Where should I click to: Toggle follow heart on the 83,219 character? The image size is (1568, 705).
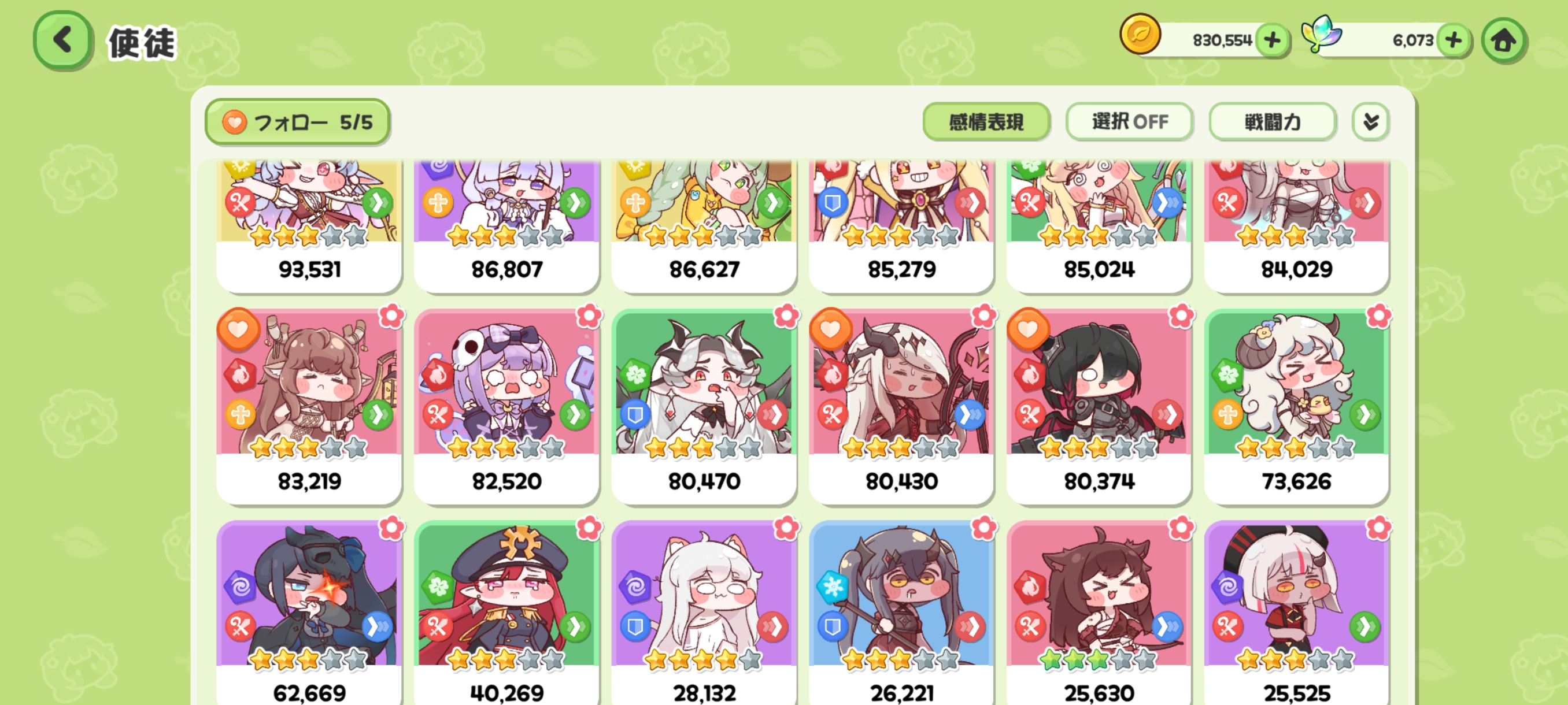[238, 329]
